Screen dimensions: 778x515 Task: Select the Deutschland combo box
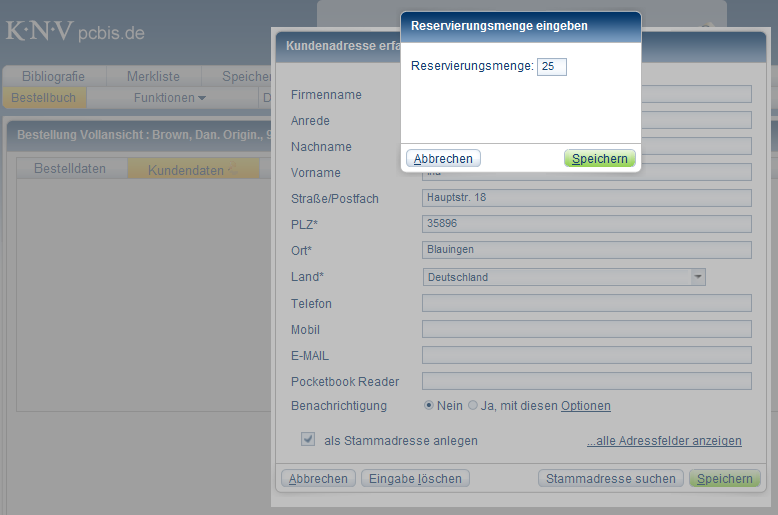[556, 277]
